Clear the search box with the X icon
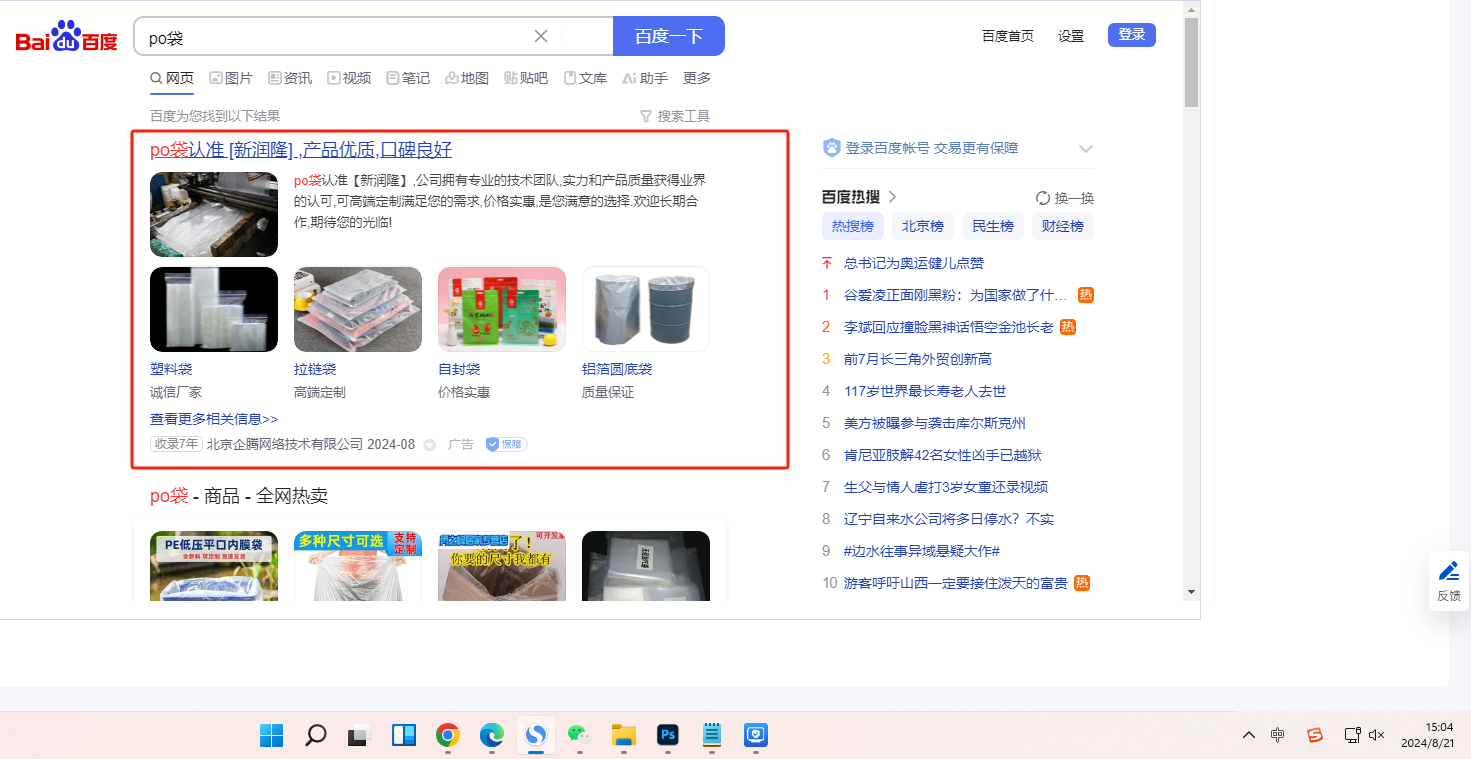This screenshot has width=1471, height=759. tap(541, 36)
